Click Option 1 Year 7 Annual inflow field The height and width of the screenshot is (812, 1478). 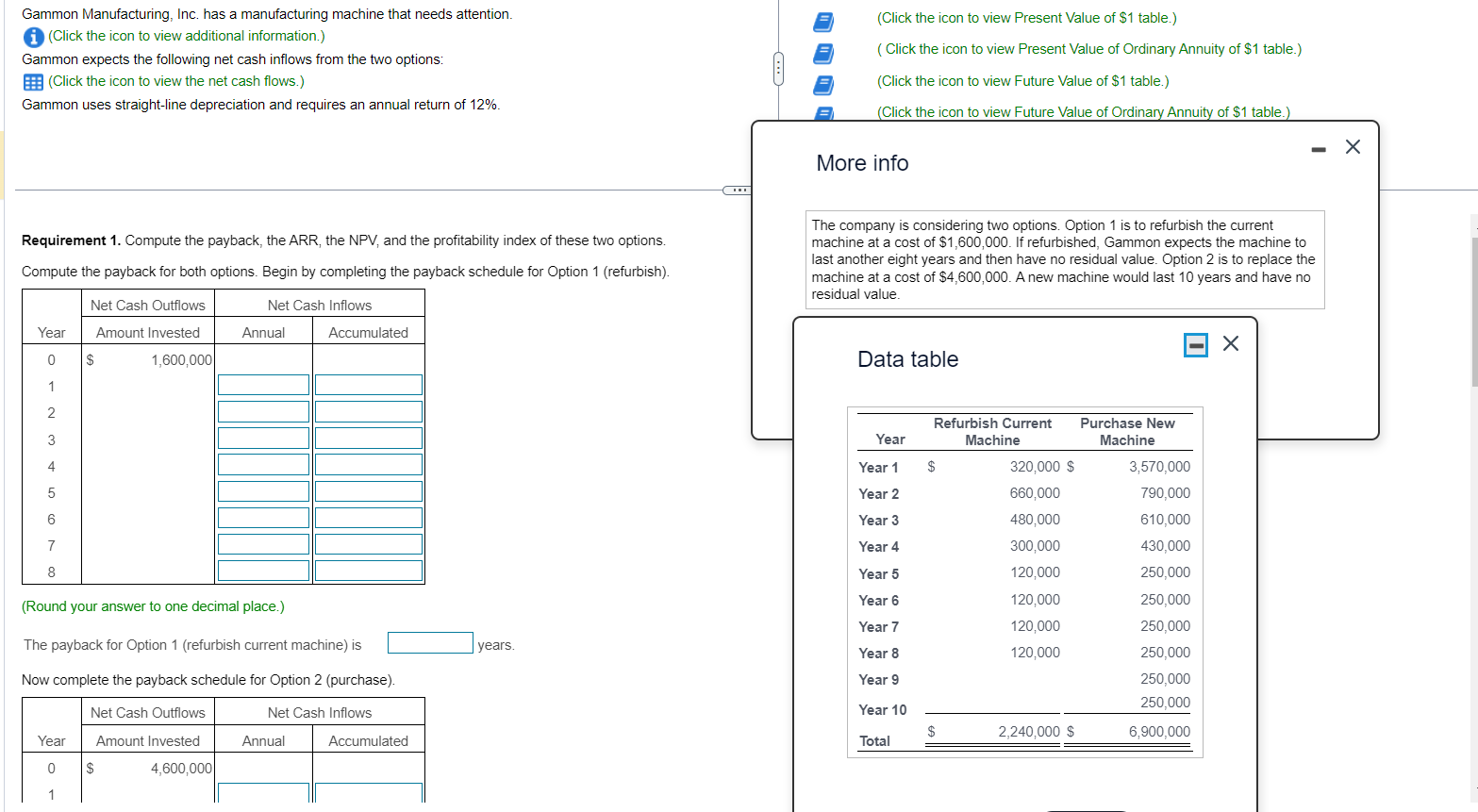(263, 544)
